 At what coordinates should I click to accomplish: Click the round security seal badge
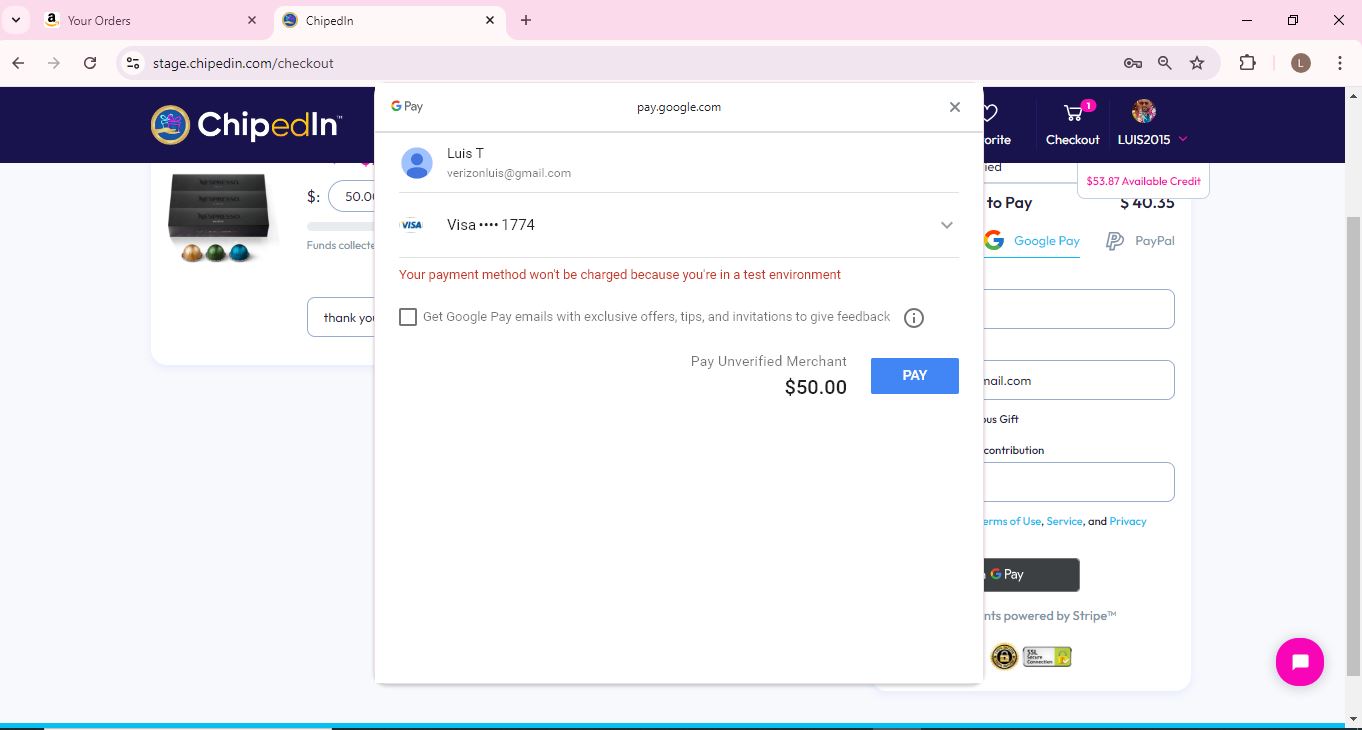point(1003,656)
